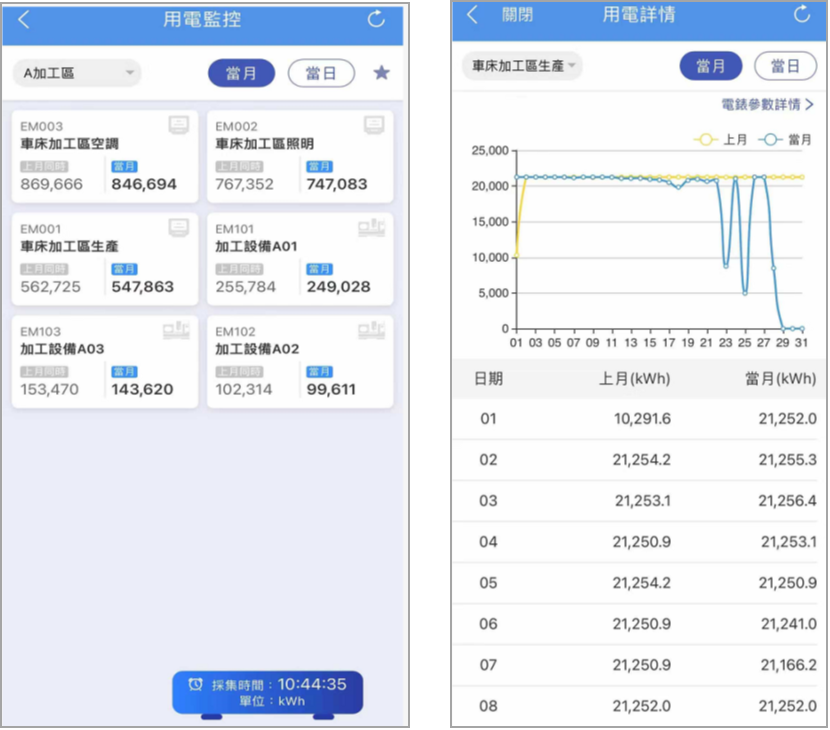Click the meter icon on EM001 card
The image size is (830, 730).
(x=178, y=228)
